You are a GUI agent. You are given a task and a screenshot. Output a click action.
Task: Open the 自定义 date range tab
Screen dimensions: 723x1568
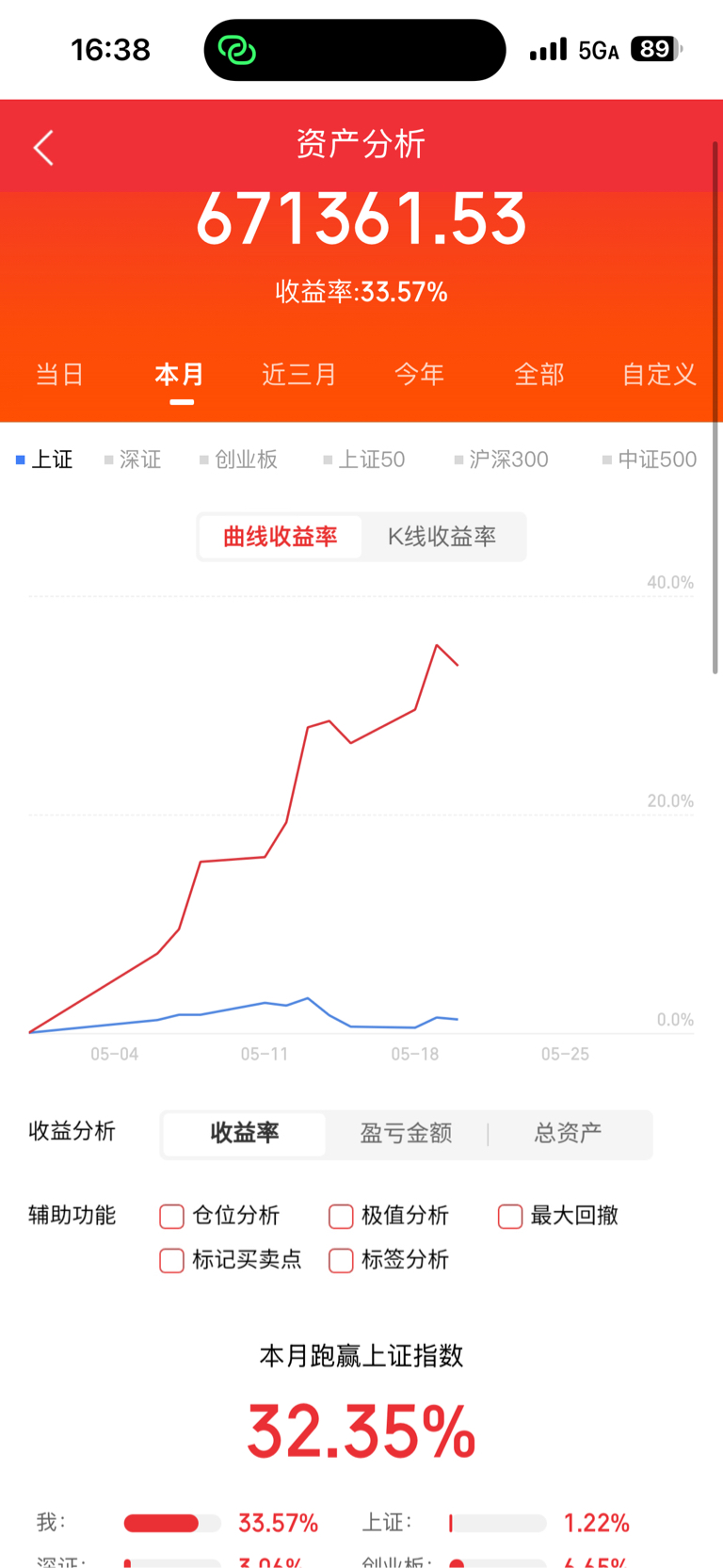659,375
